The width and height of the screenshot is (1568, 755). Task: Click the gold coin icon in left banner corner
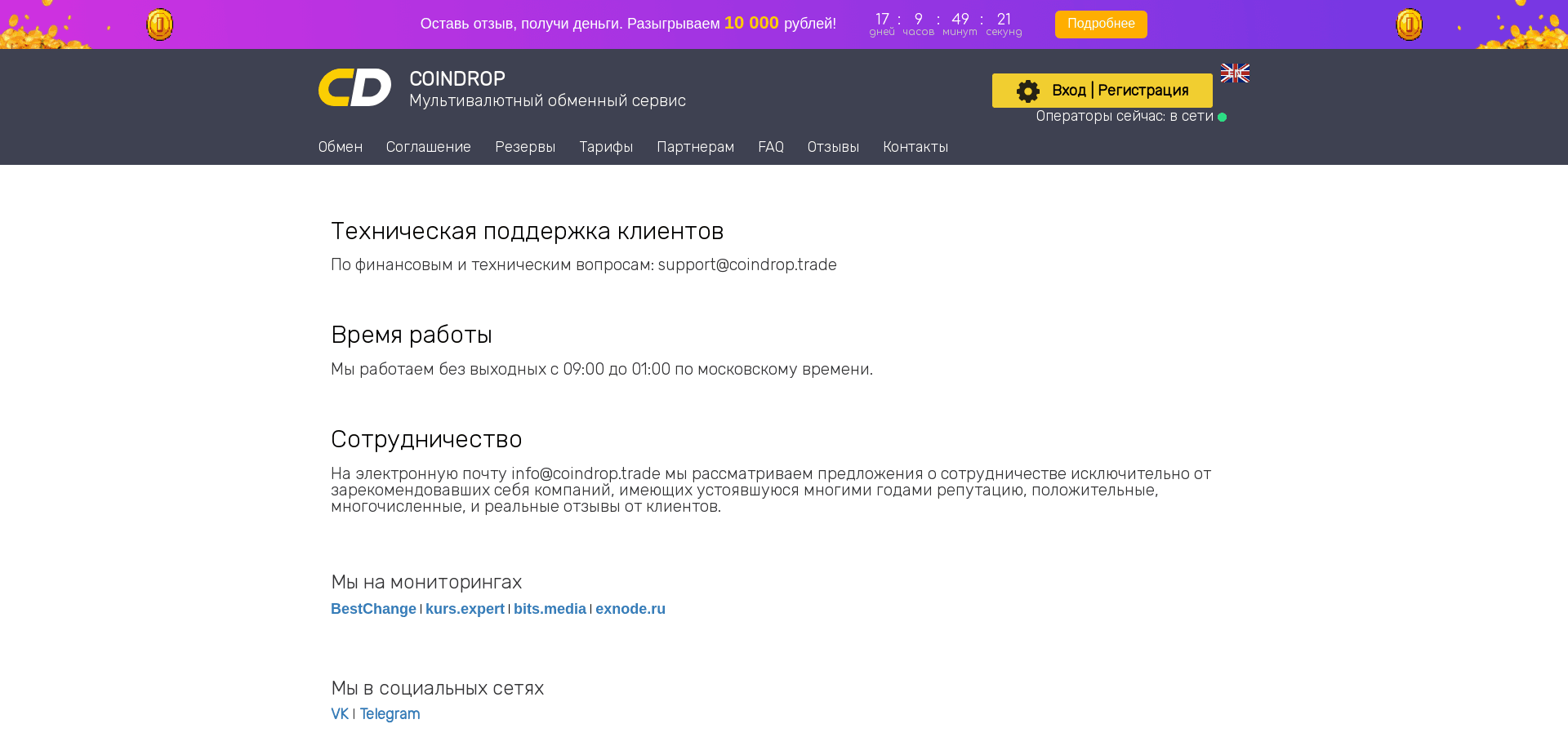point(159,24)
